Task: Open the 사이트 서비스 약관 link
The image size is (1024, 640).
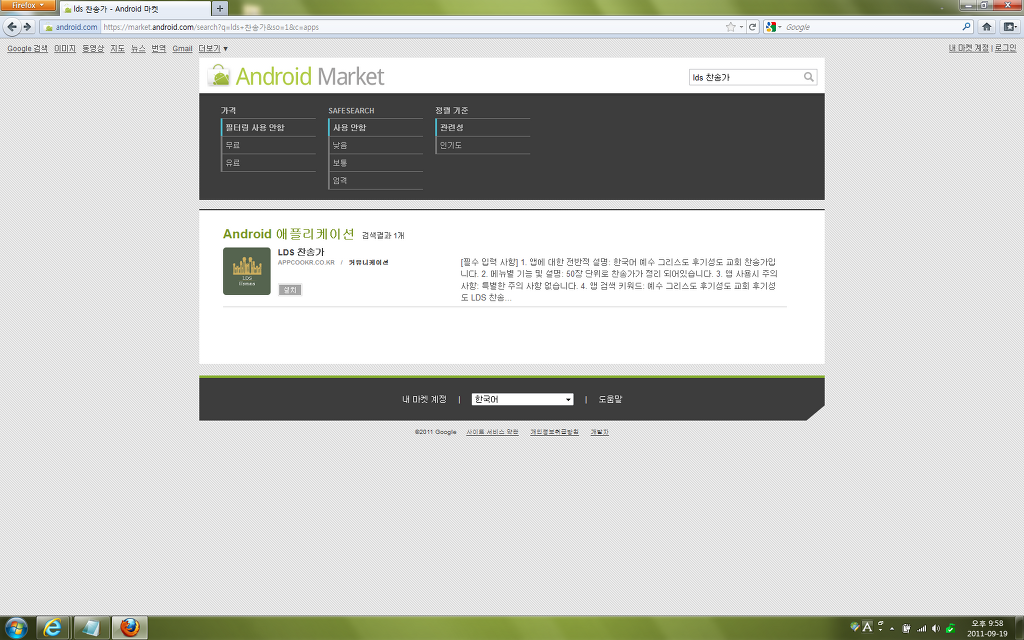Action: click(492, 432)
